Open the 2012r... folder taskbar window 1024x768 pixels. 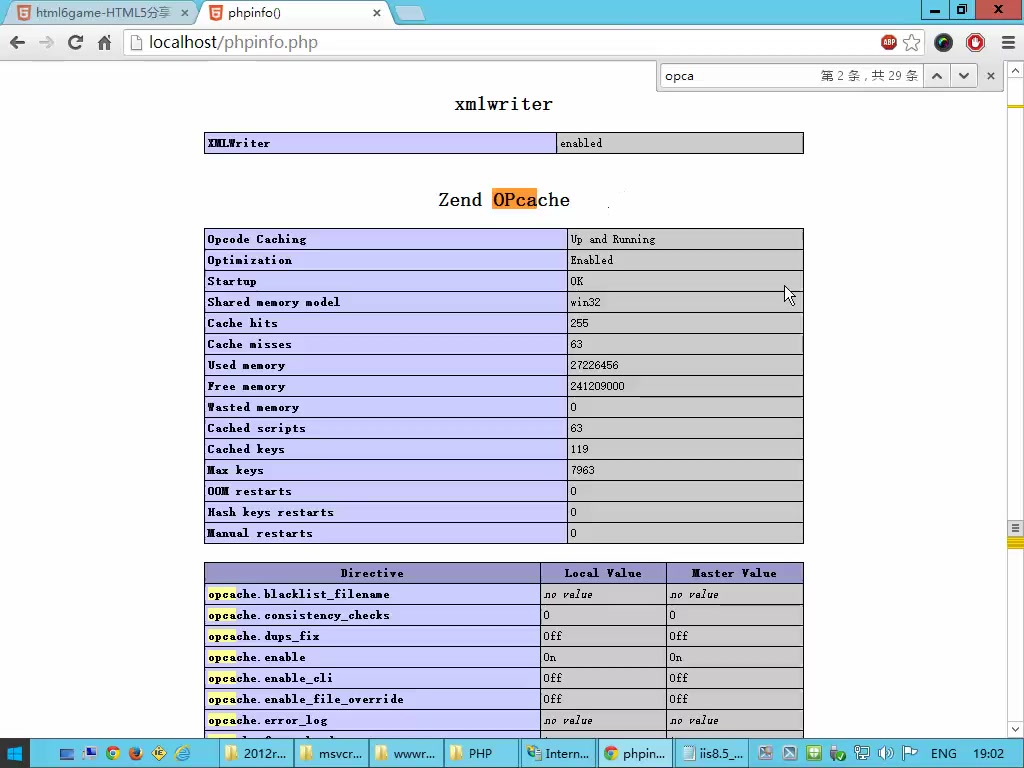(255, 754)
